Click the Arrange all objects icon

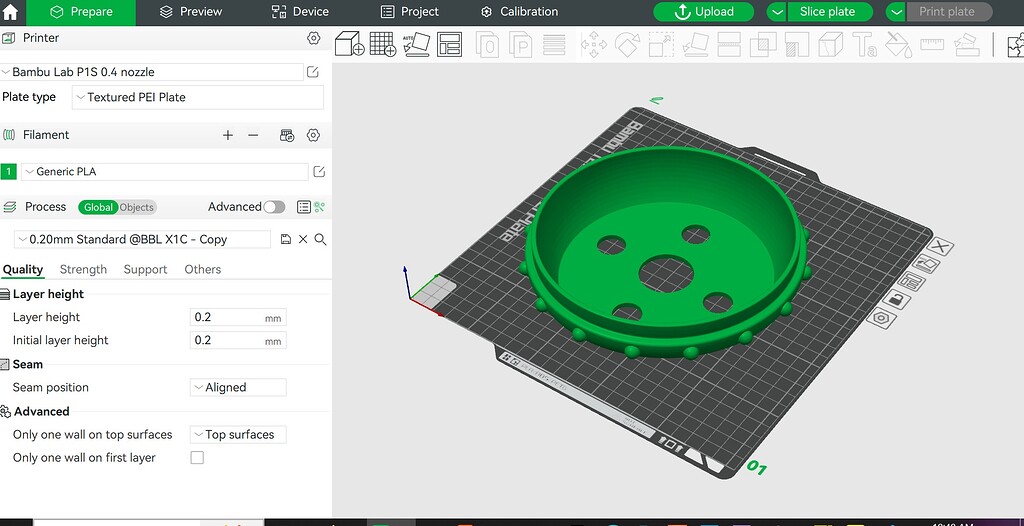(449, 44)
